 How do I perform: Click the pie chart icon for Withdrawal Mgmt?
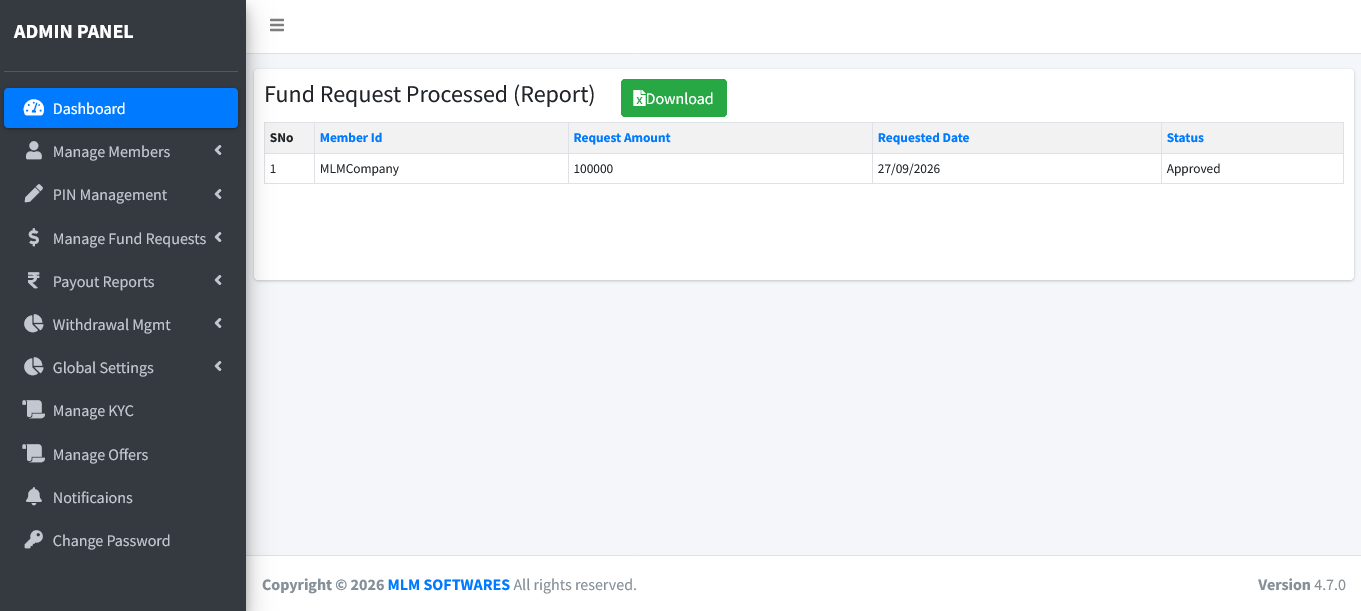[34, 324]
